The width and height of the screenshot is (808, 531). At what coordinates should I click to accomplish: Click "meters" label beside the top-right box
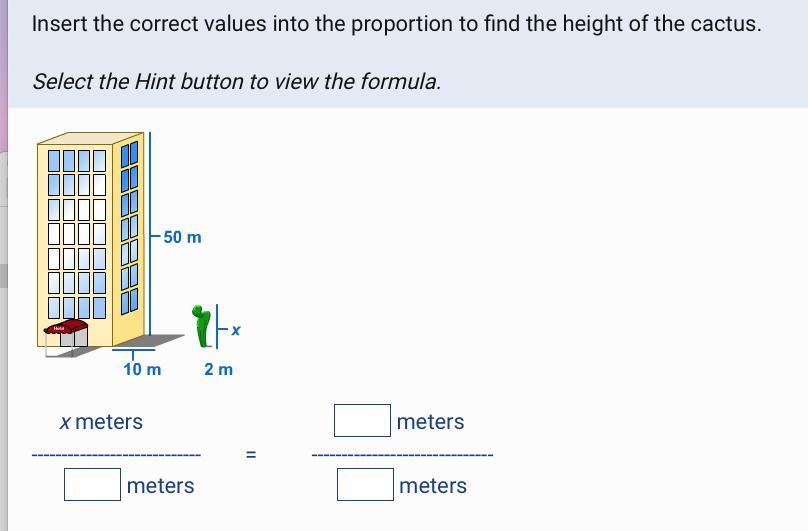tap(430, 422)
